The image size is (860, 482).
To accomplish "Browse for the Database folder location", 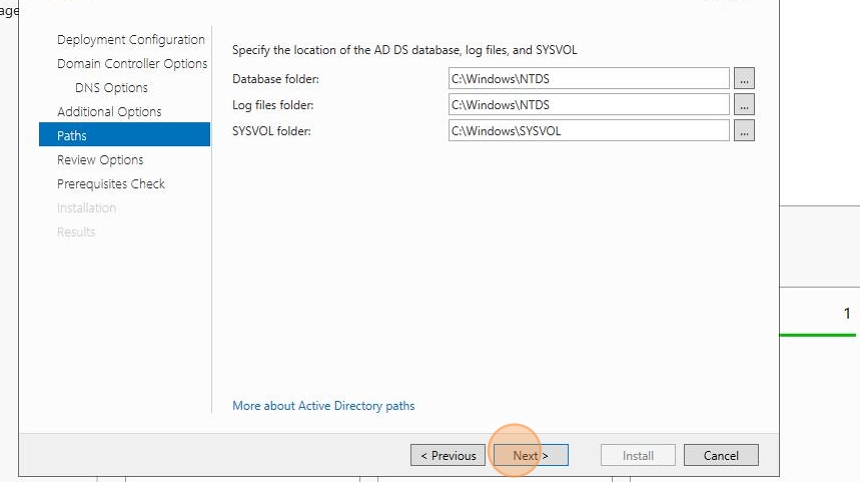I will pyautogui.click(x=744, y=78).
